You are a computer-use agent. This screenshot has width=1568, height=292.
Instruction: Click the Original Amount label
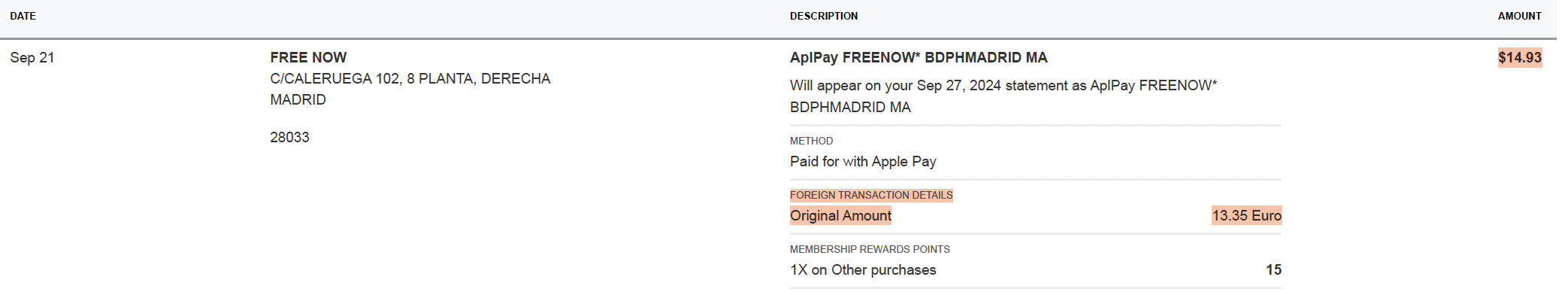pyautogui.click(x=840, y=216)
